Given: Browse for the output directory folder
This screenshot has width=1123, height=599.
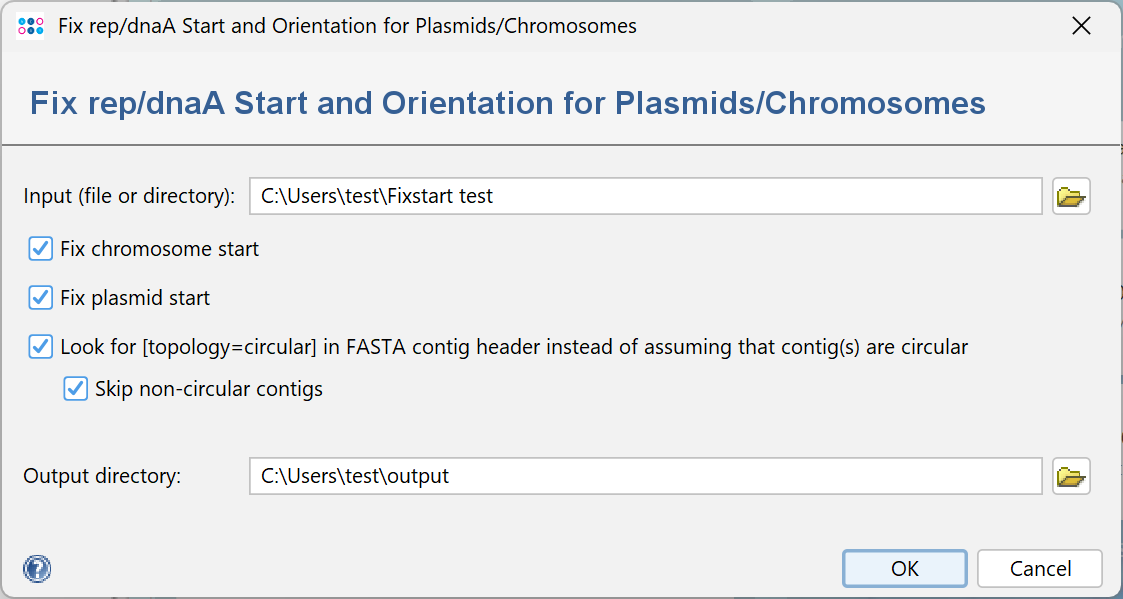Looking at the screenshot, I should coord(1071,477).
